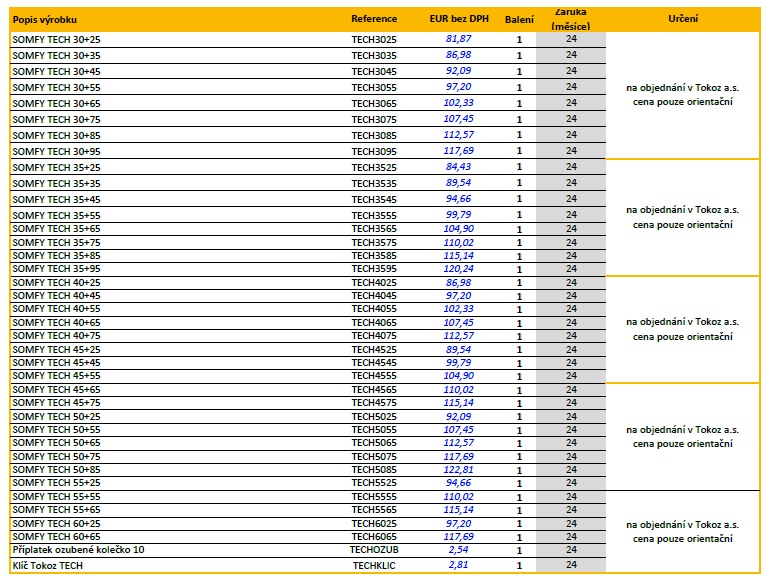Click reference TECH4545
The image size is (766, 580).
pos(374,363)
